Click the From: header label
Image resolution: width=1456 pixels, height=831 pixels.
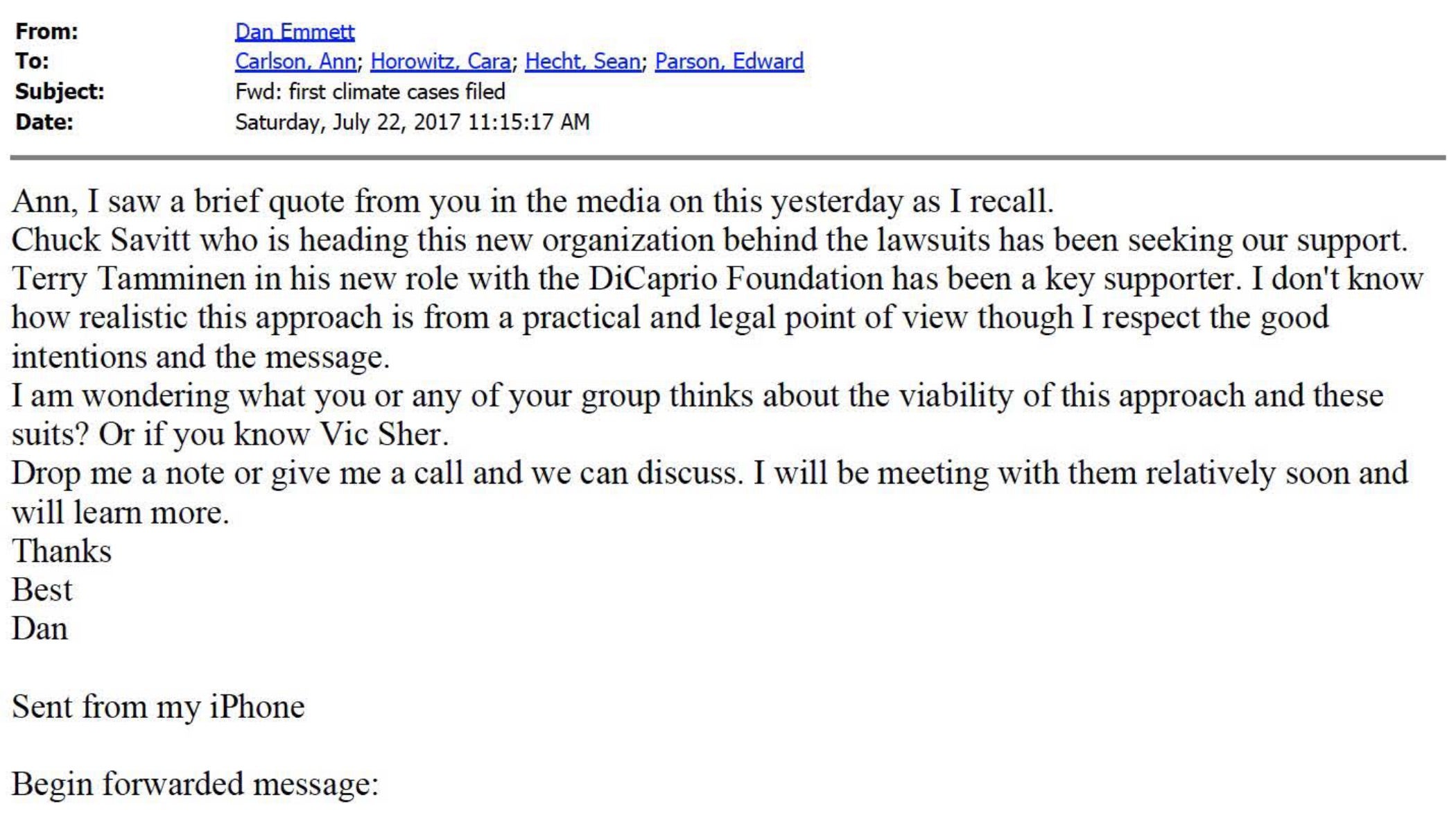(x=46, y=31)
